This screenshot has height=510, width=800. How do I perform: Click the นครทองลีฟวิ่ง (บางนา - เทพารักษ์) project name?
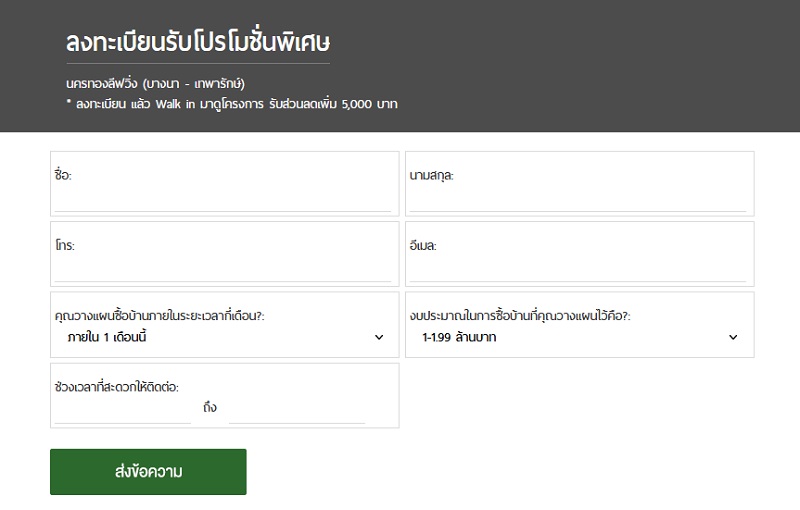click(156, 83)
